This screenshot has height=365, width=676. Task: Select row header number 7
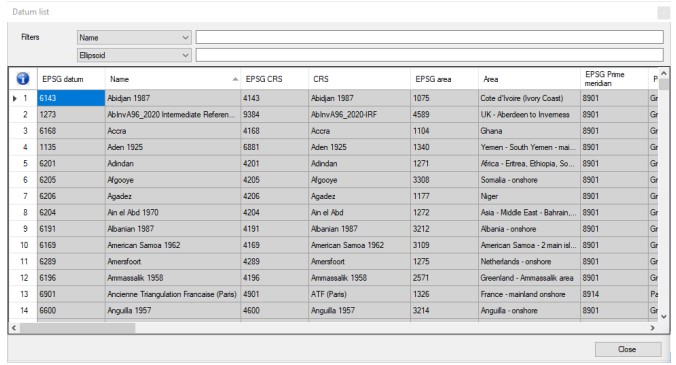pyautogui.click(x=23, y=197)
